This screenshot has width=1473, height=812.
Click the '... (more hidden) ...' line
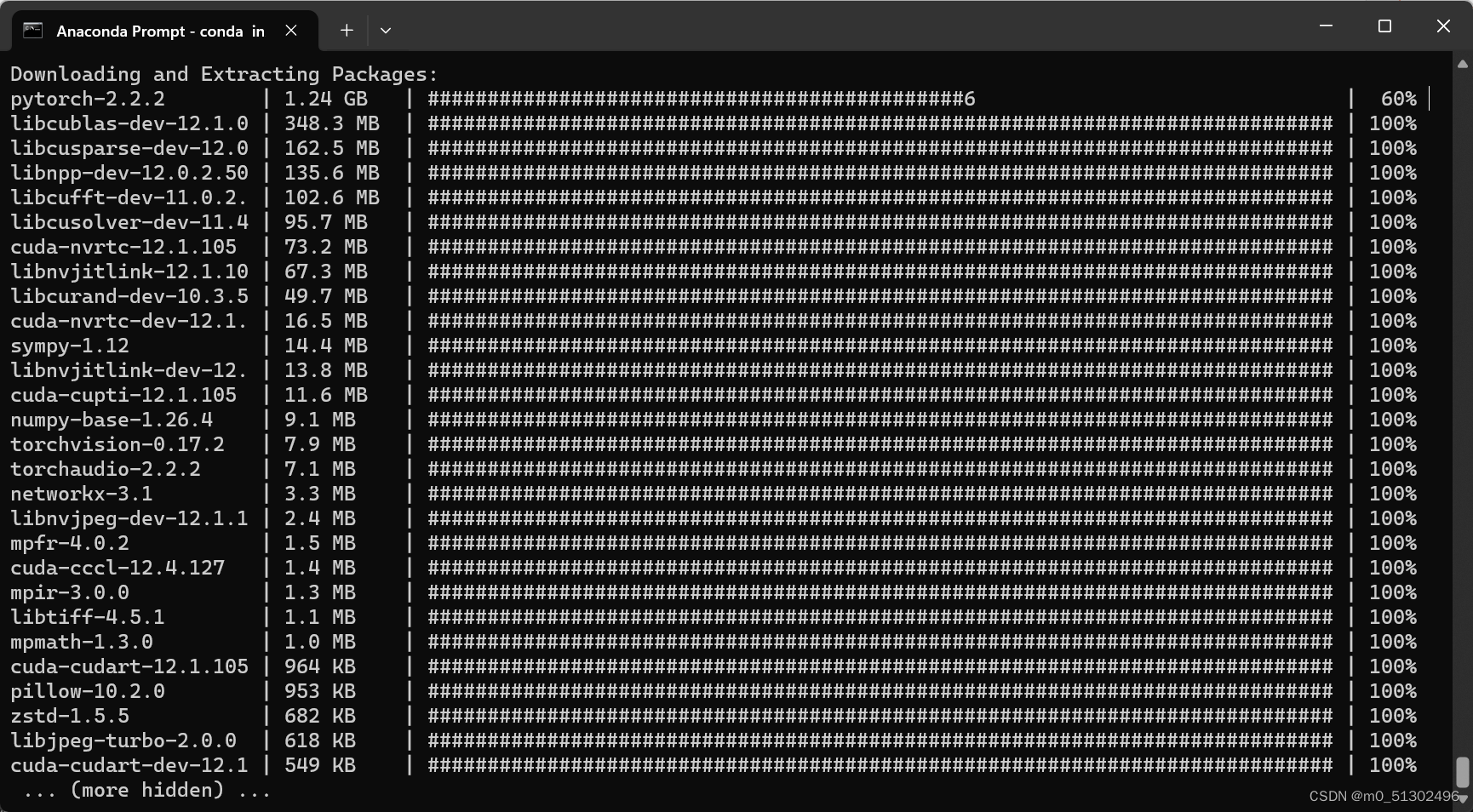(x=147, y=790)
